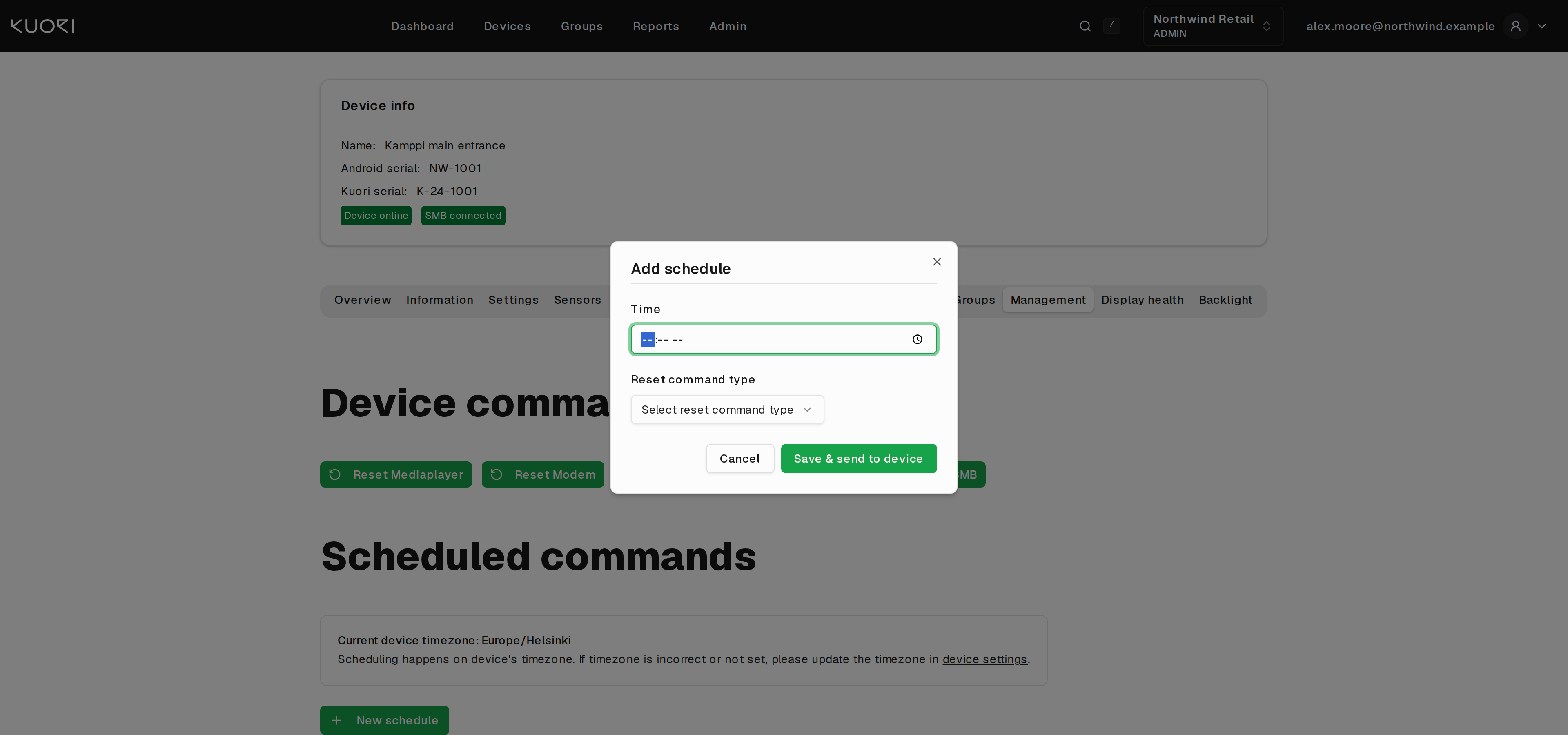Click the Kamppi main entrance name

[444, 145]
